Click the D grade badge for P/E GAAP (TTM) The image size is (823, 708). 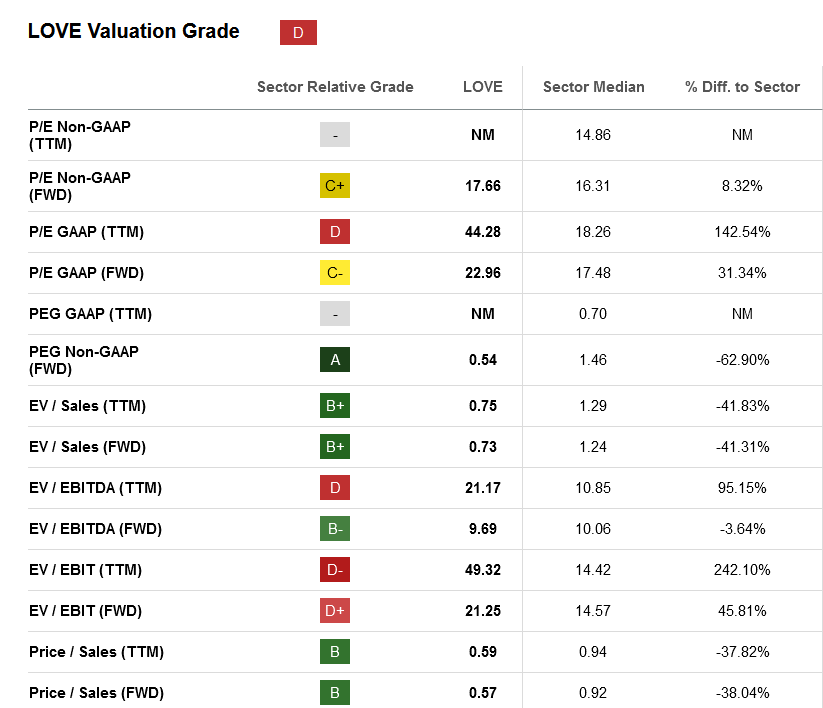[x=335, y=231]
